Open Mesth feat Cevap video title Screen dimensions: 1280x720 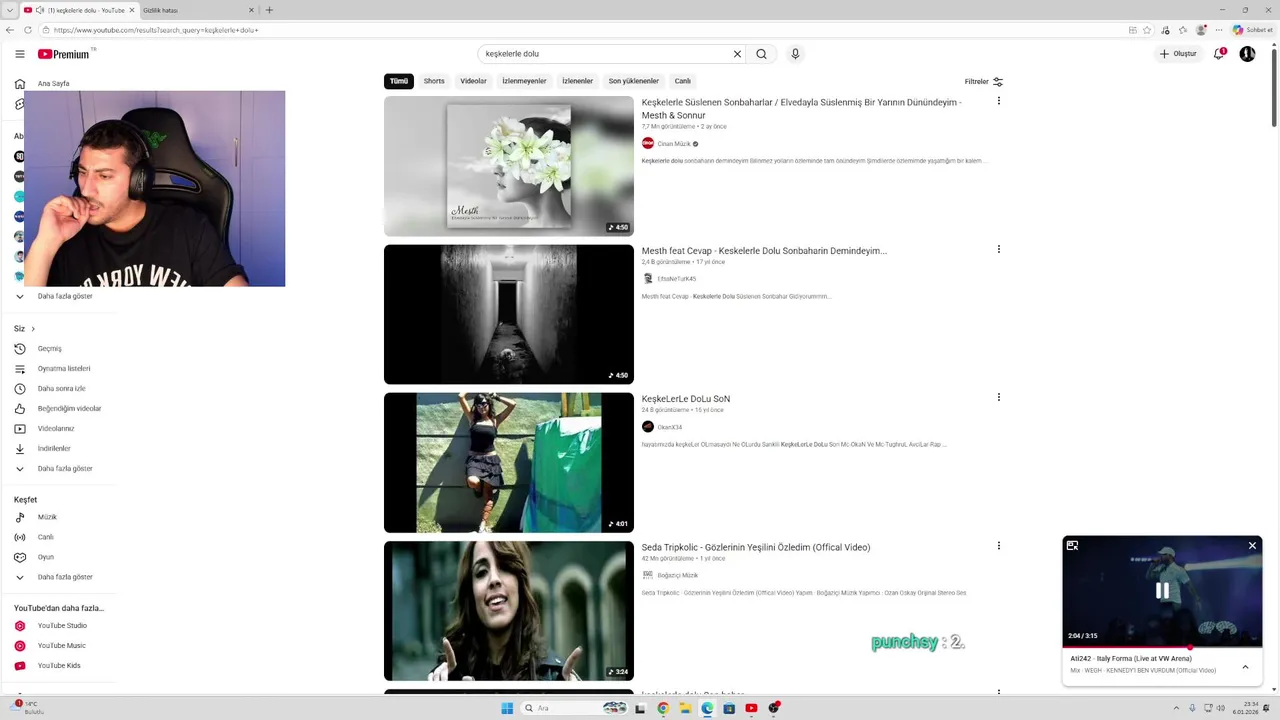click(764, 251)
